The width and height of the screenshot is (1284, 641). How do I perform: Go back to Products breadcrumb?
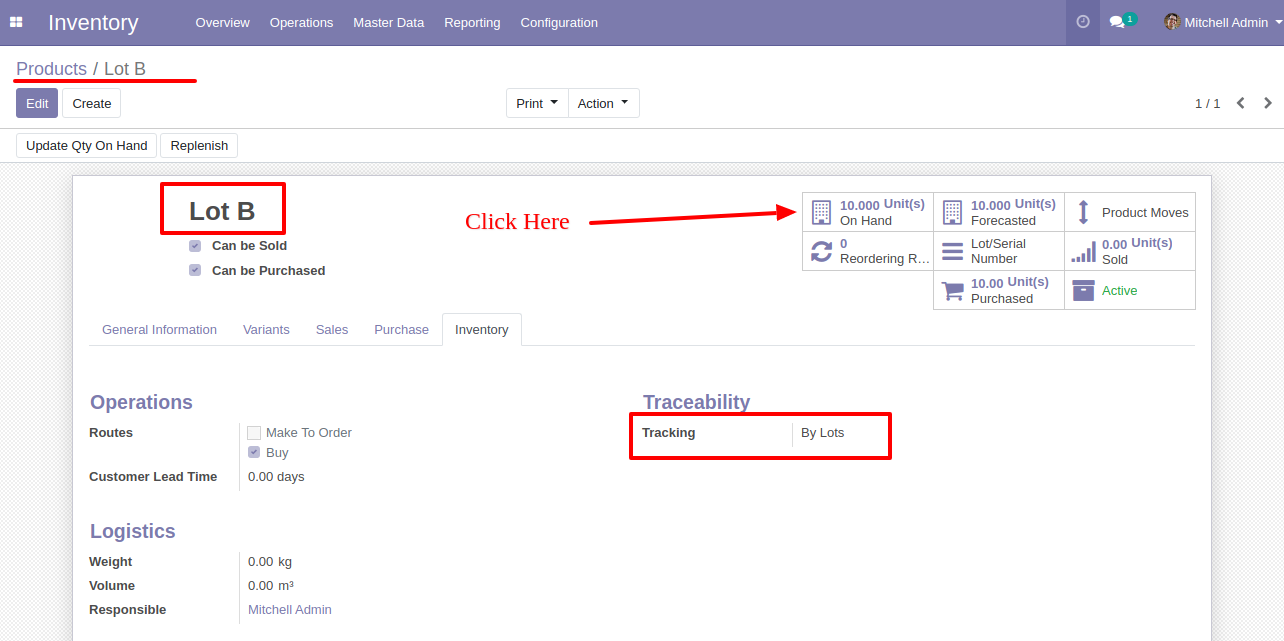(51, 69)
